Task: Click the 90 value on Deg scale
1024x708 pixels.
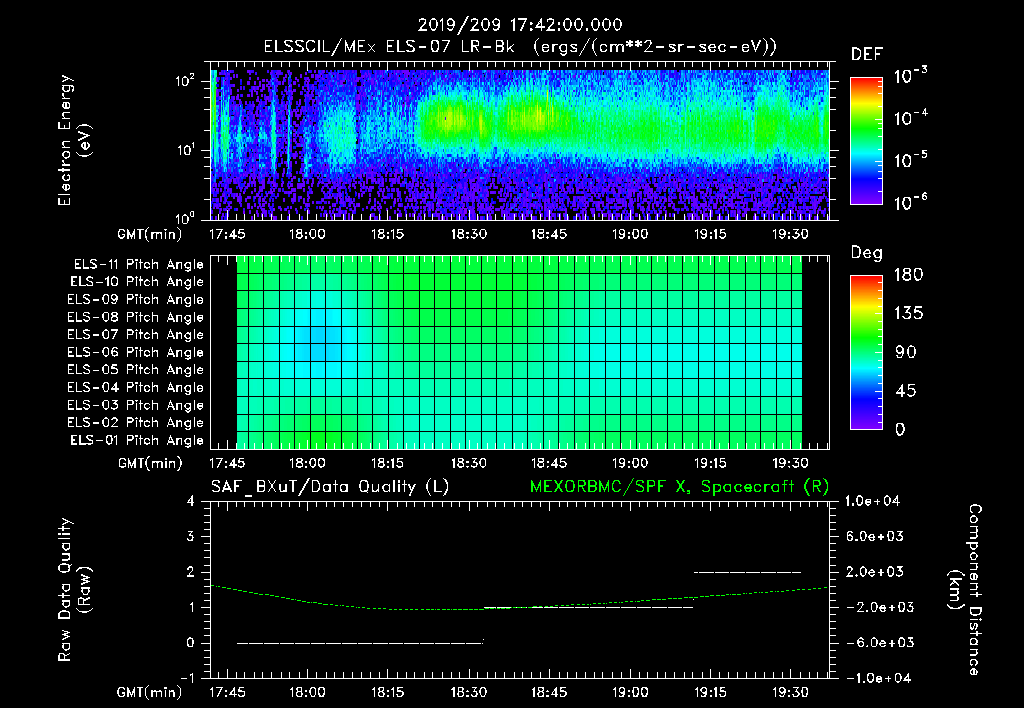Action: click(x=906, y=352)
